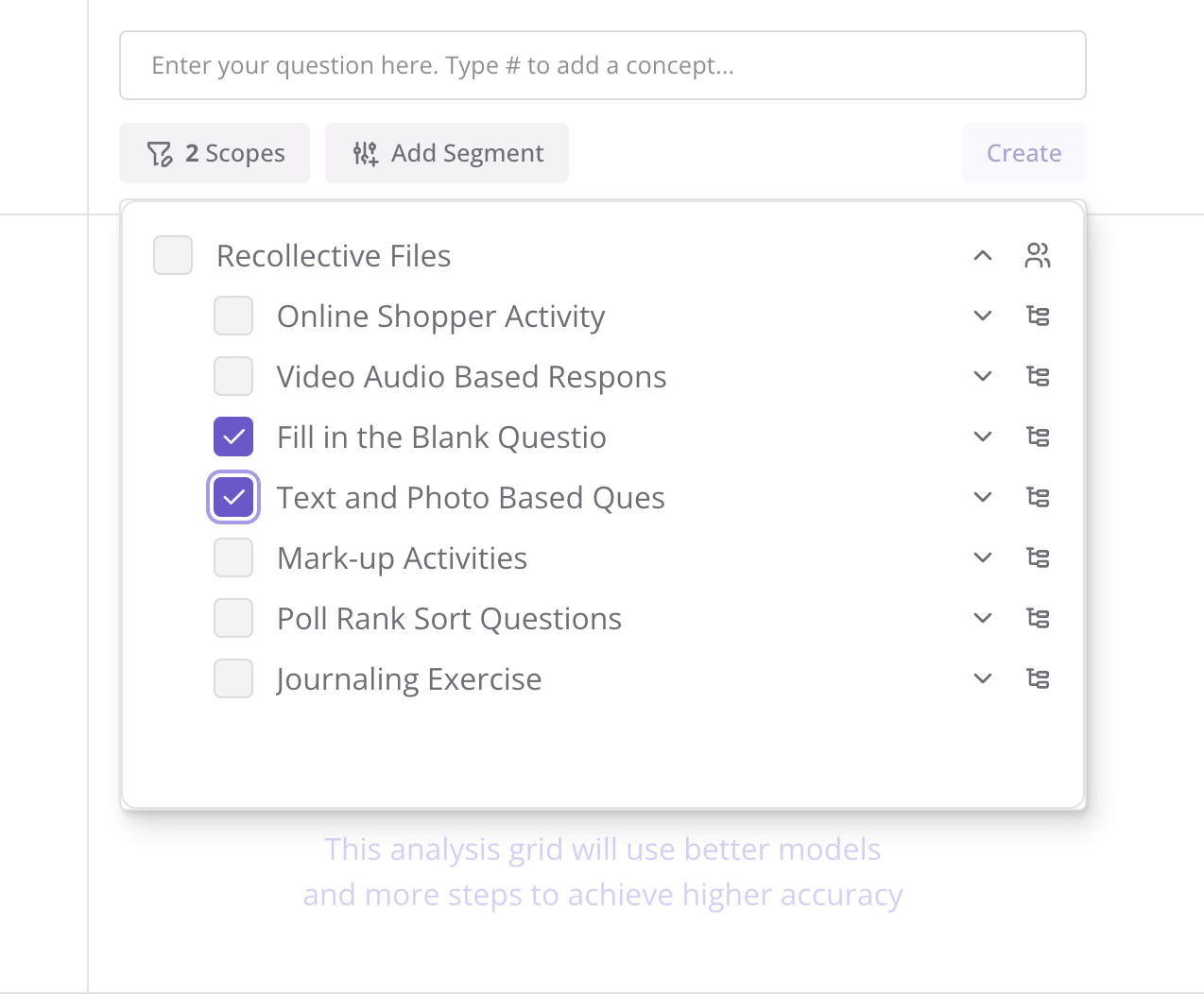This screenshot has height=994, width=1204.
Task: Click the Create button
Action: [1024, 153]
